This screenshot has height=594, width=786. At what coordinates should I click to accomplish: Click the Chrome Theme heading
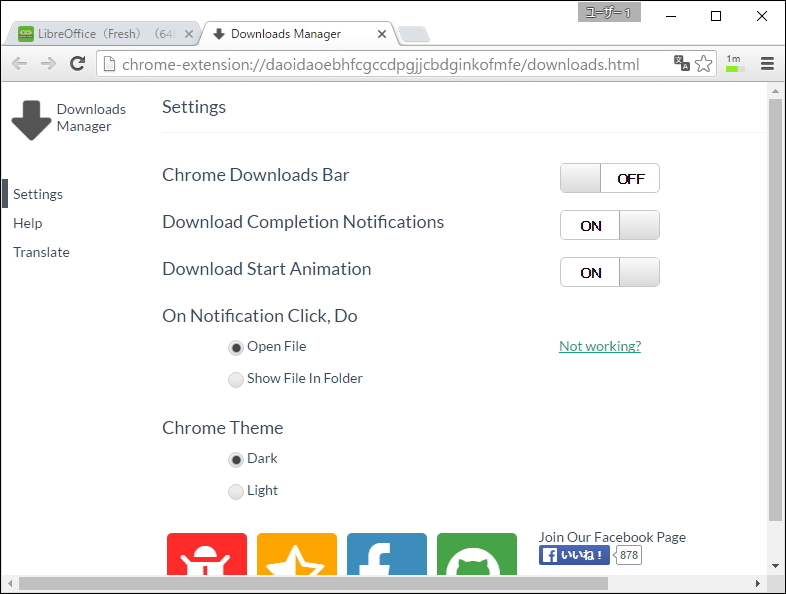(223, 428)
